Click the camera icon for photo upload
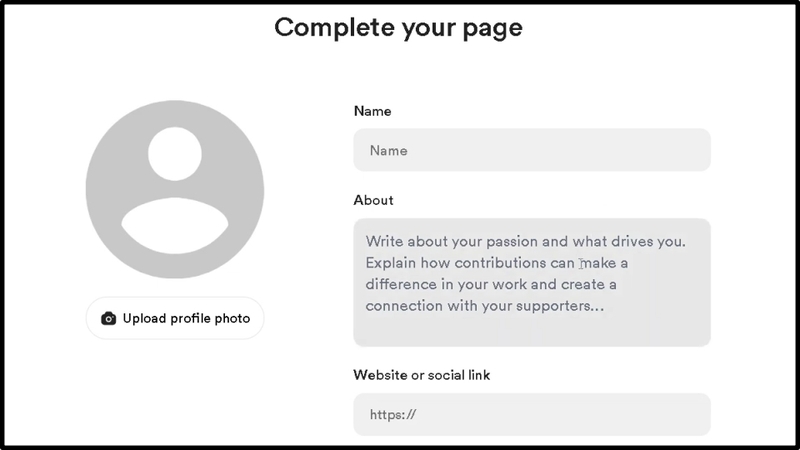The width and height of the screenshot is (800, 450). pyautogui.click(x=109, y=319)
